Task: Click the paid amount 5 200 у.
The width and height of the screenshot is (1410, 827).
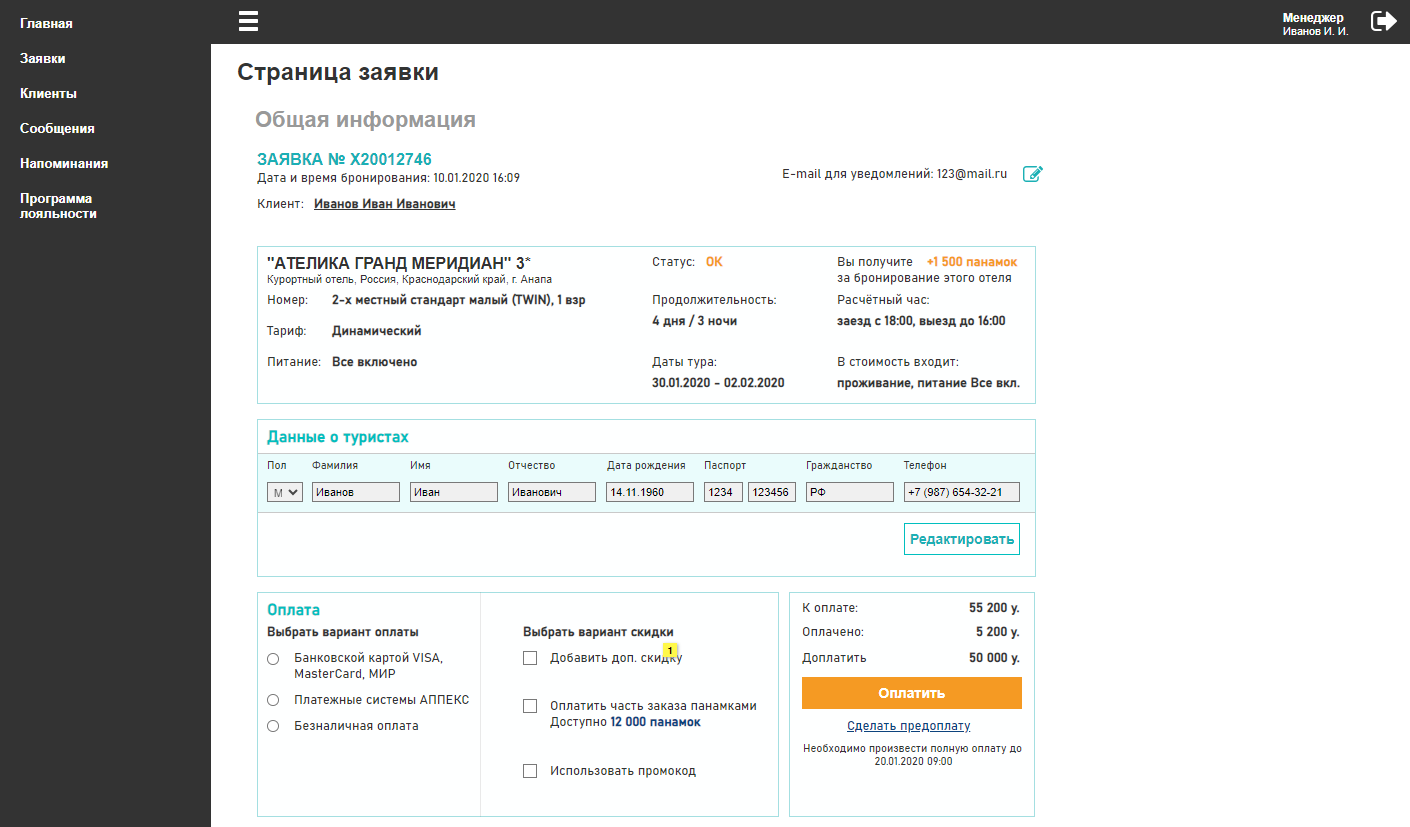Action: (x=998, y=632)
